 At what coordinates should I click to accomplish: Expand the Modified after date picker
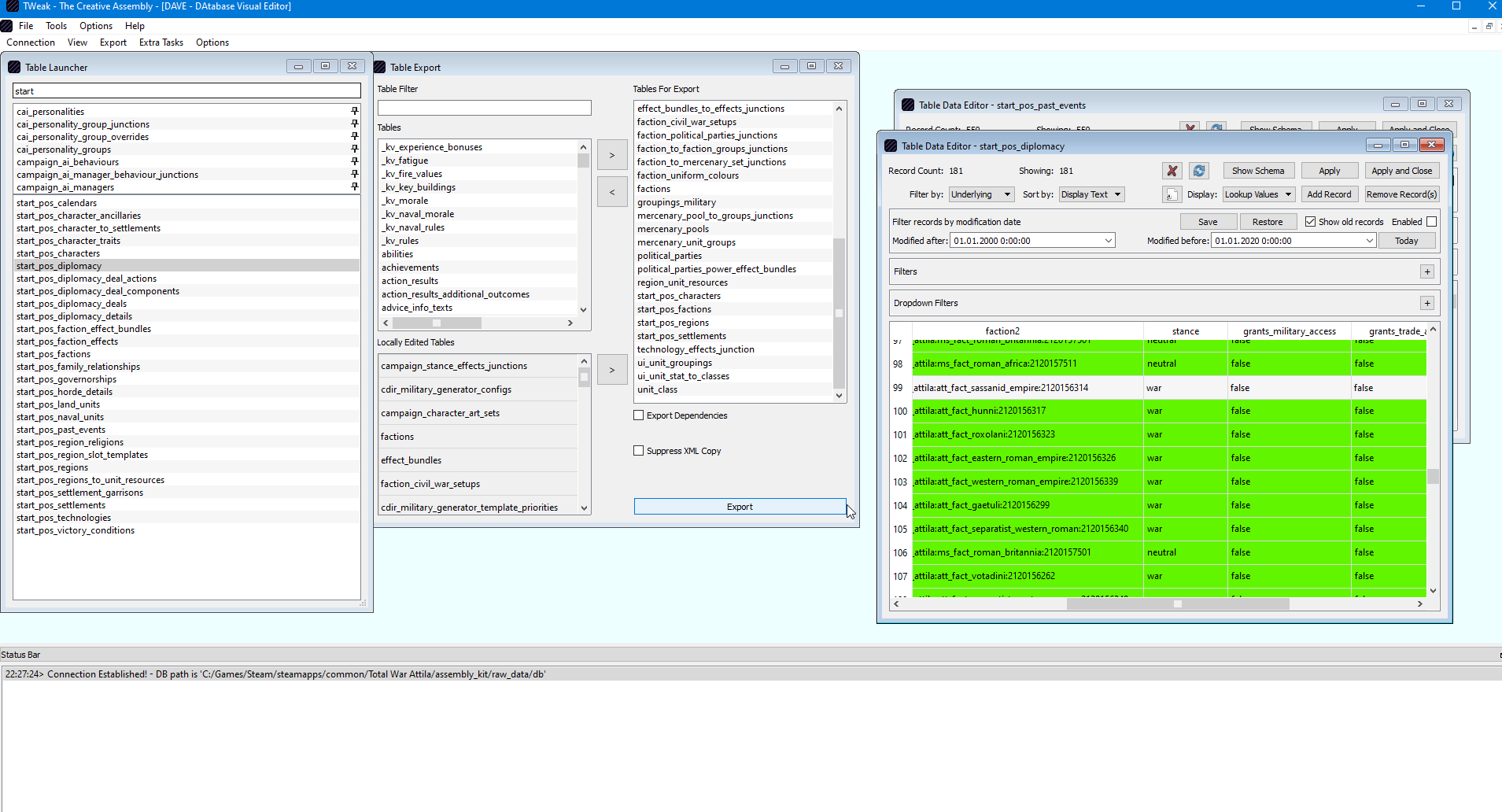(1109, 241)
